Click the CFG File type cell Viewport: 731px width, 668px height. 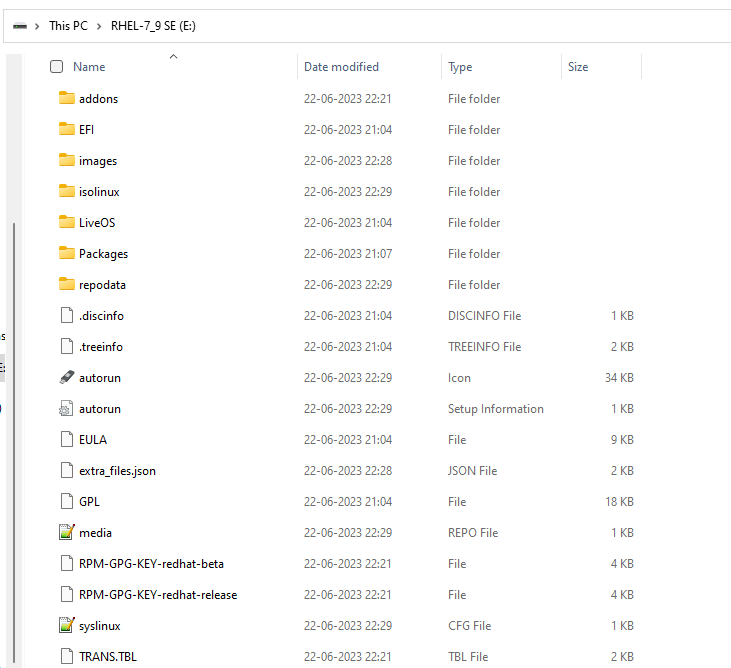click(x=469, y=626)
